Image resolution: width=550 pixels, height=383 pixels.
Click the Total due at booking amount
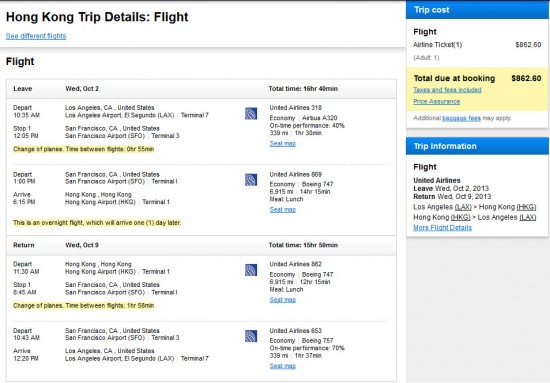pos(526,78)
